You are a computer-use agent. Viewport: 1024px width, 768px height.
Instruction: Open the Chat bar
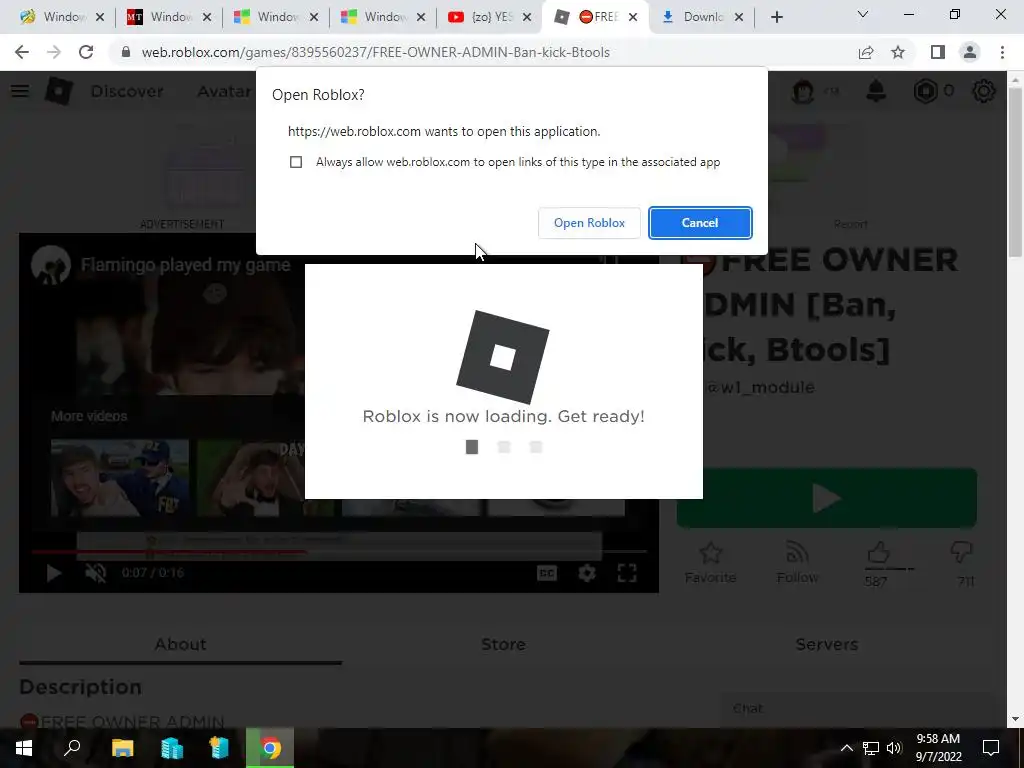point(856,709)
